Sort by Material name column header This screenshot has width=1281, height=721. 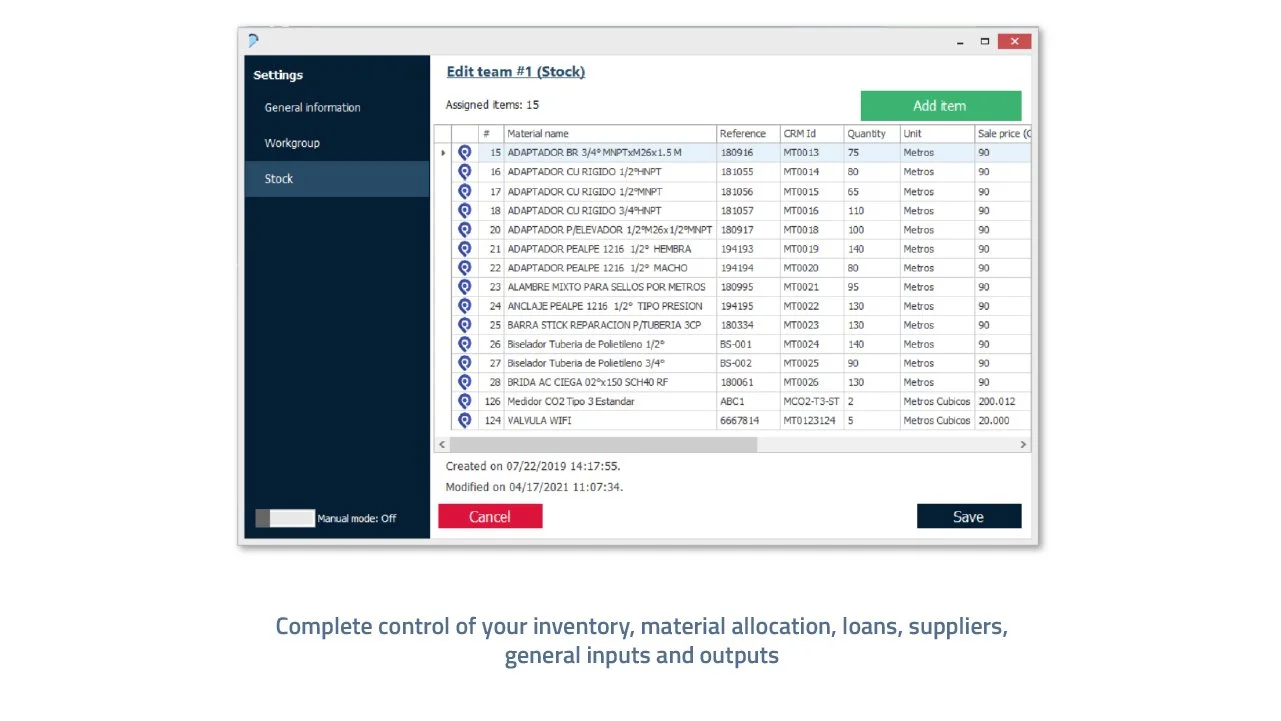click(x=610, y=134)
